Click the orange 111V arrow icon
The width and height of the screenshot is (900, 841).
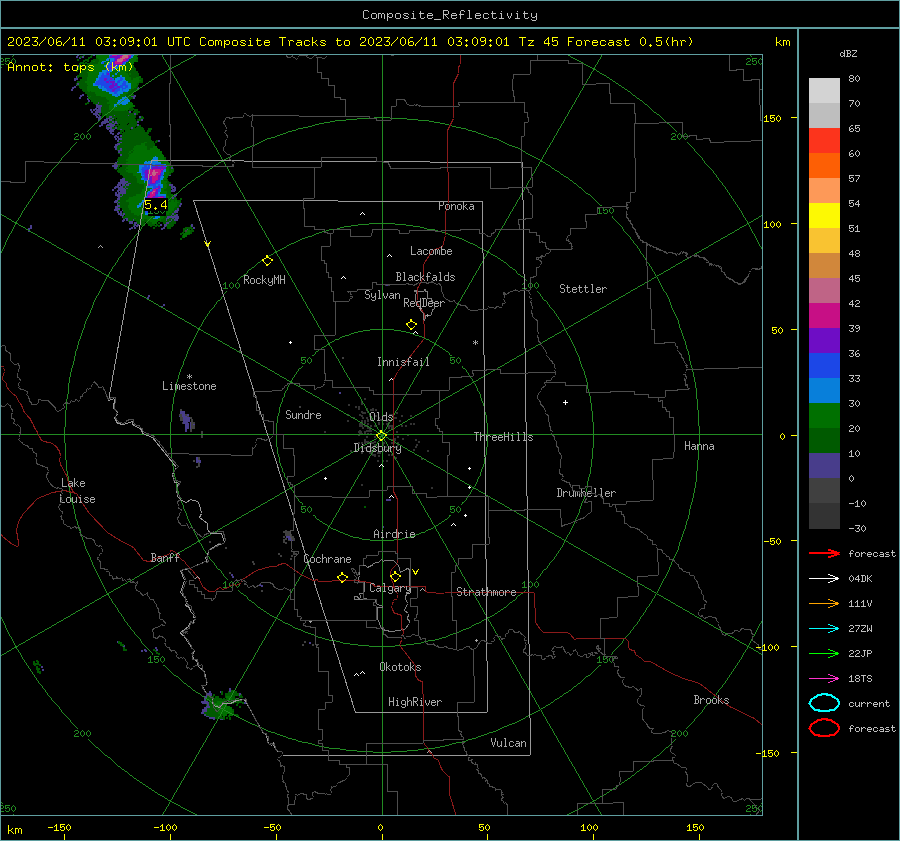tap(824, 603)
